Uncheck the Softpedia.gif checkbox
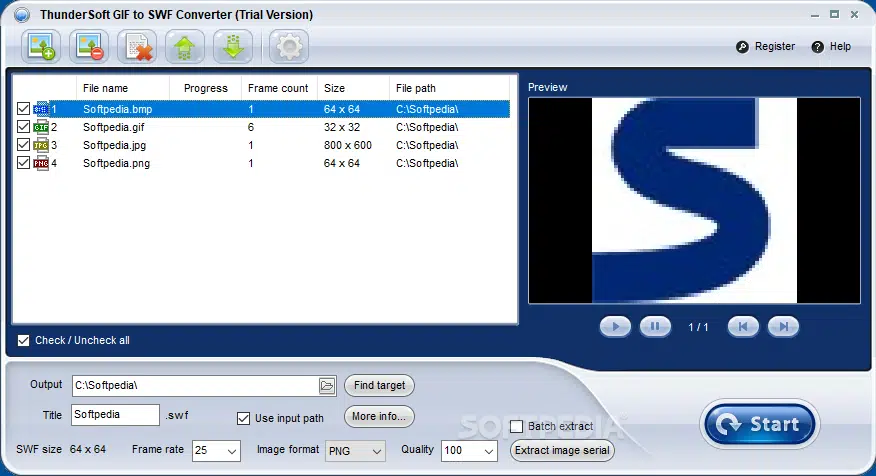This screenshot has width=876, height=476. pyautogui.click(x=23, y=127)
